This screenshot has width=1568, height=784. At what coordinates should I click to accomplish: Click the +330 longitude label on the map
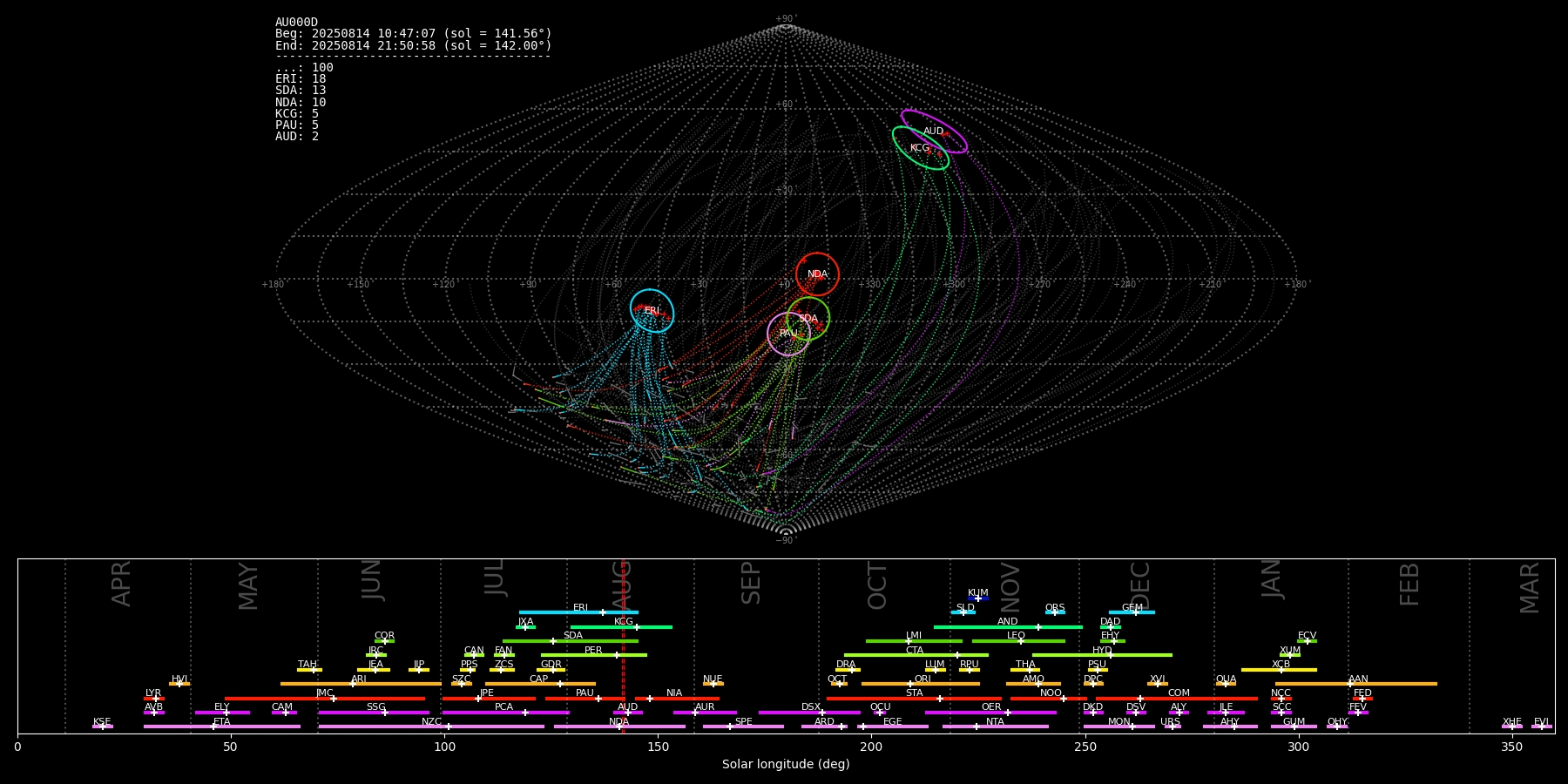click(x=869, y=285)
